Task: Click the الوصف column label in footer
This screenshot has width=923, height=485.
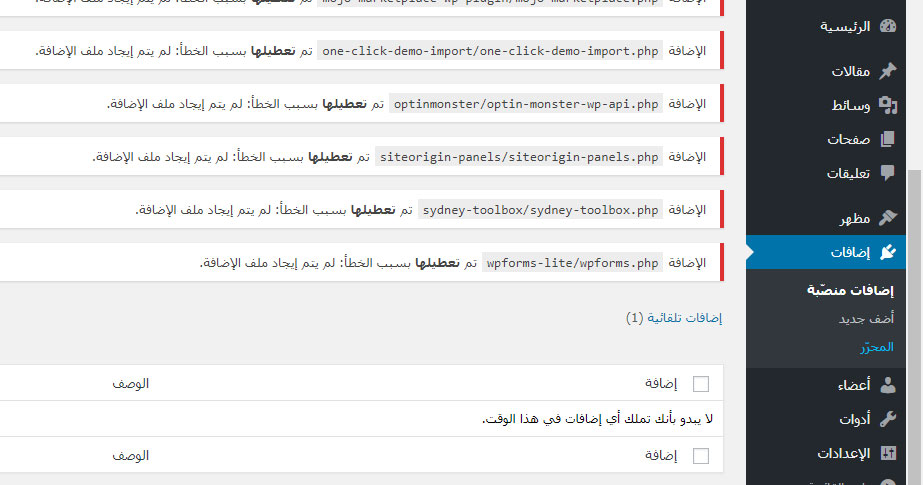Action: tap(131, 455)
